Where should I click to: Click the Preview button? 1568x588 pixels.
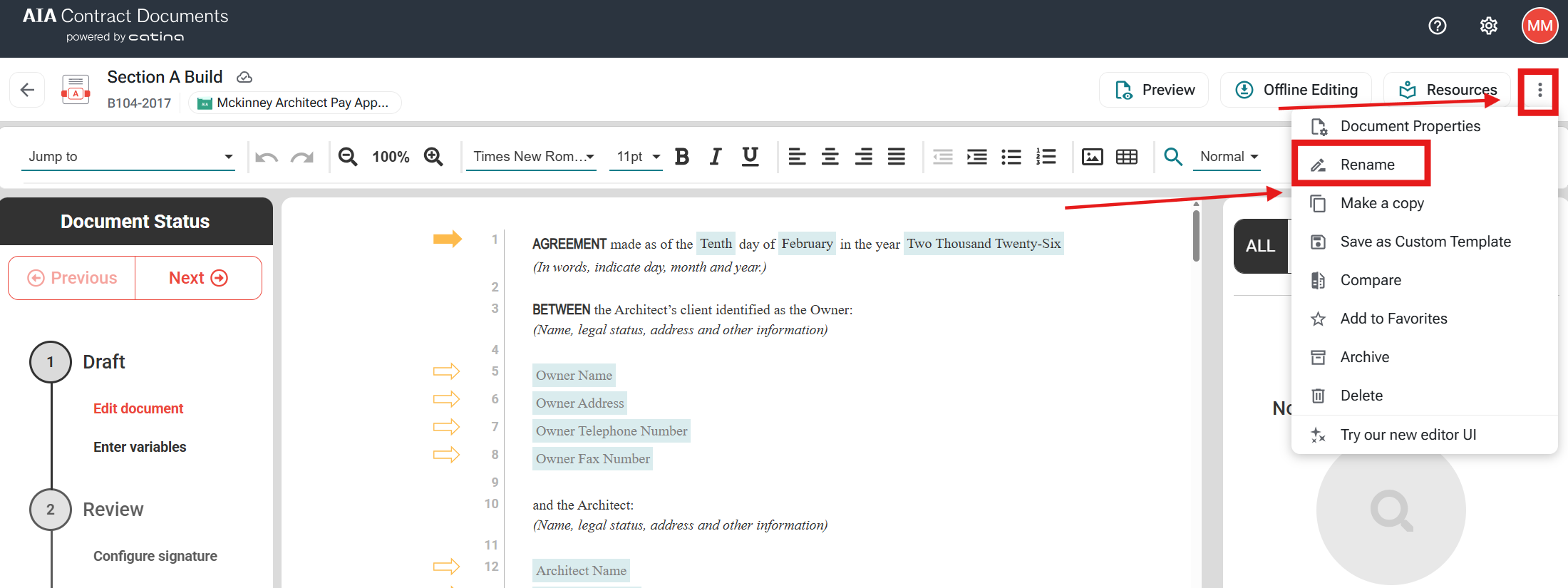1154,90
